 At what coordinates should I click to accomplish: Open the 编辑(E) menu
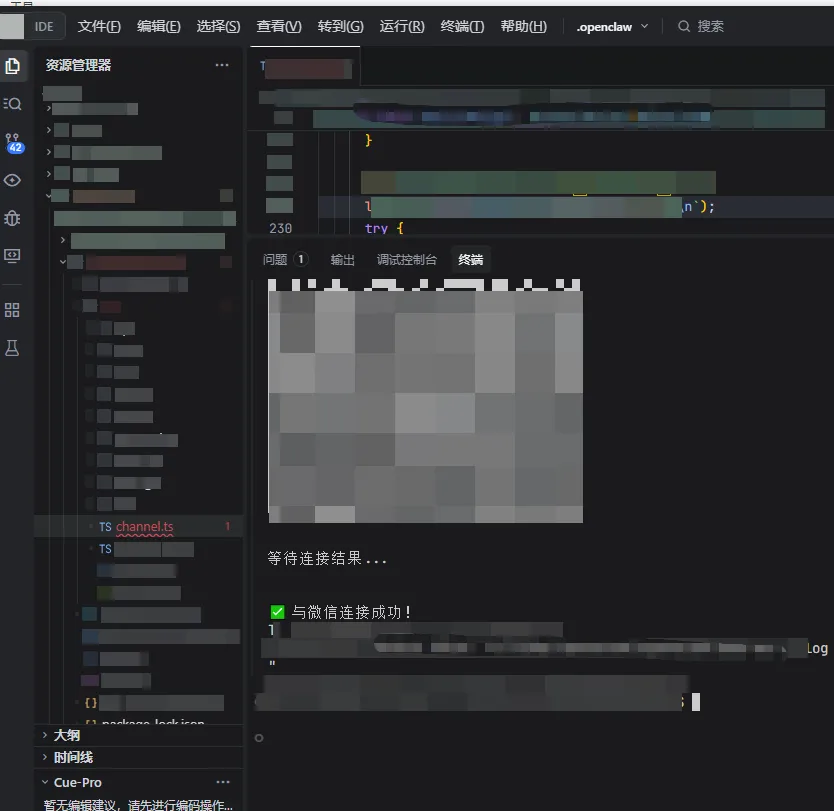click(x=159, y=26)
